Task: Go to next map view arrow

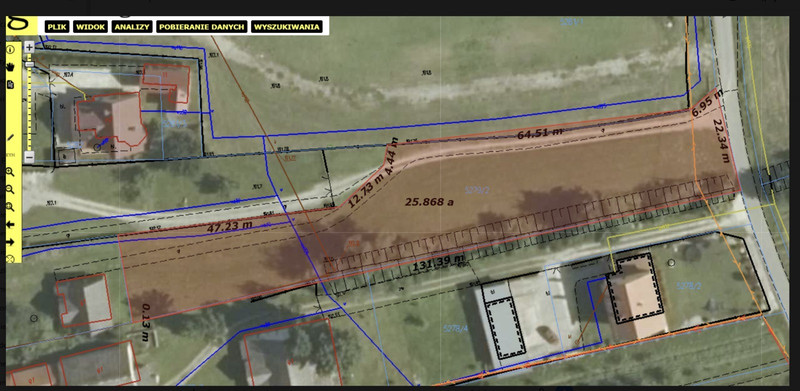Action: point(10,242)
